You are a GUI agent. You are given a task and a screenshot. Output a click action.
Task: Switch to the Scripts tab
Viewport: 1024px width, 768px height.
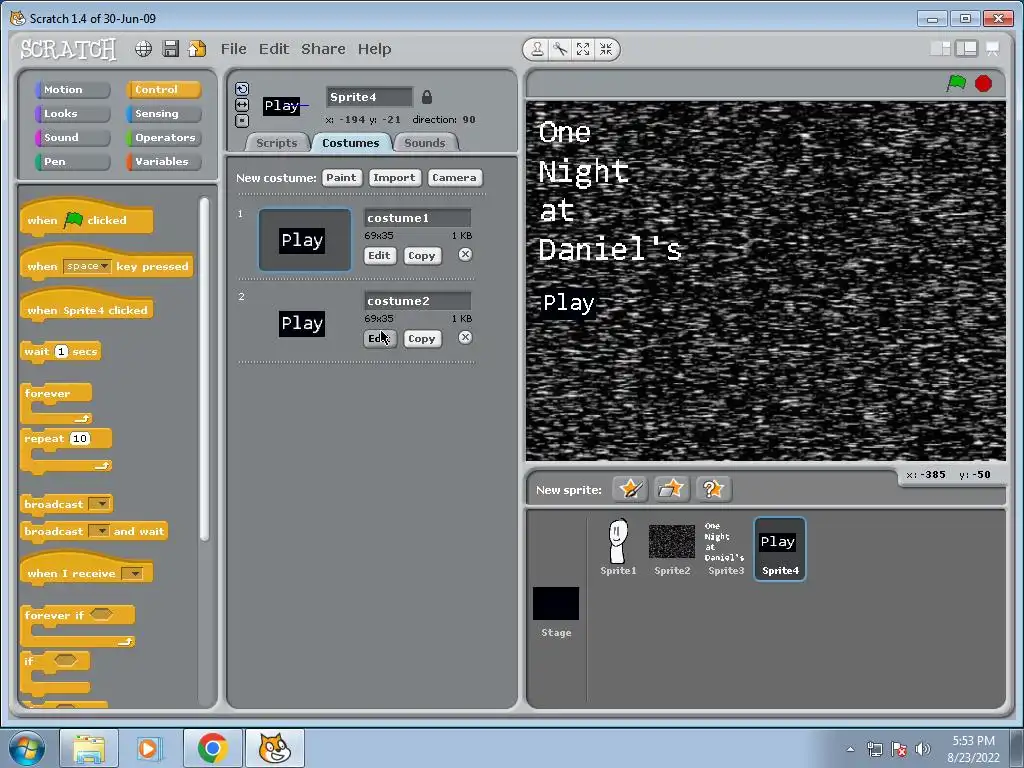click(x=276, y=143)
